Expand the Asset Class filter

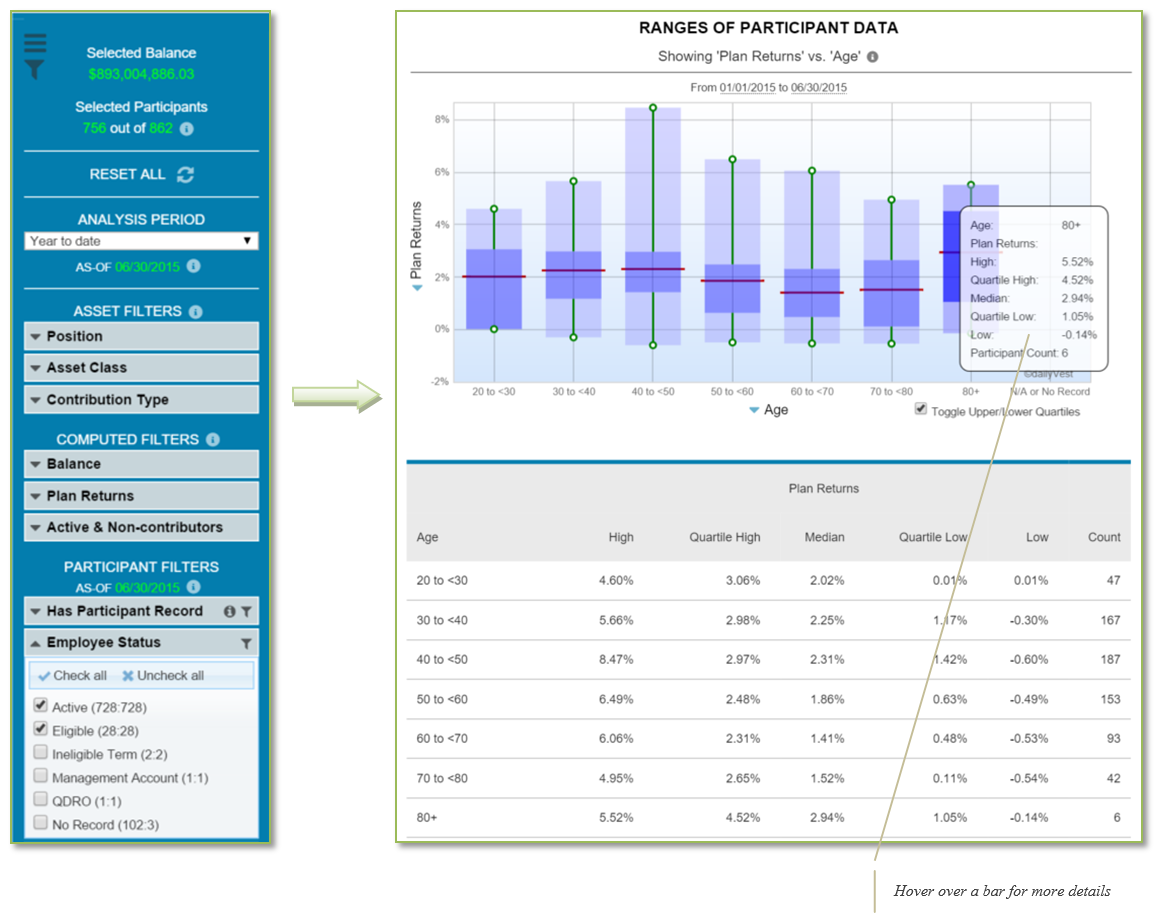[141, 368]
